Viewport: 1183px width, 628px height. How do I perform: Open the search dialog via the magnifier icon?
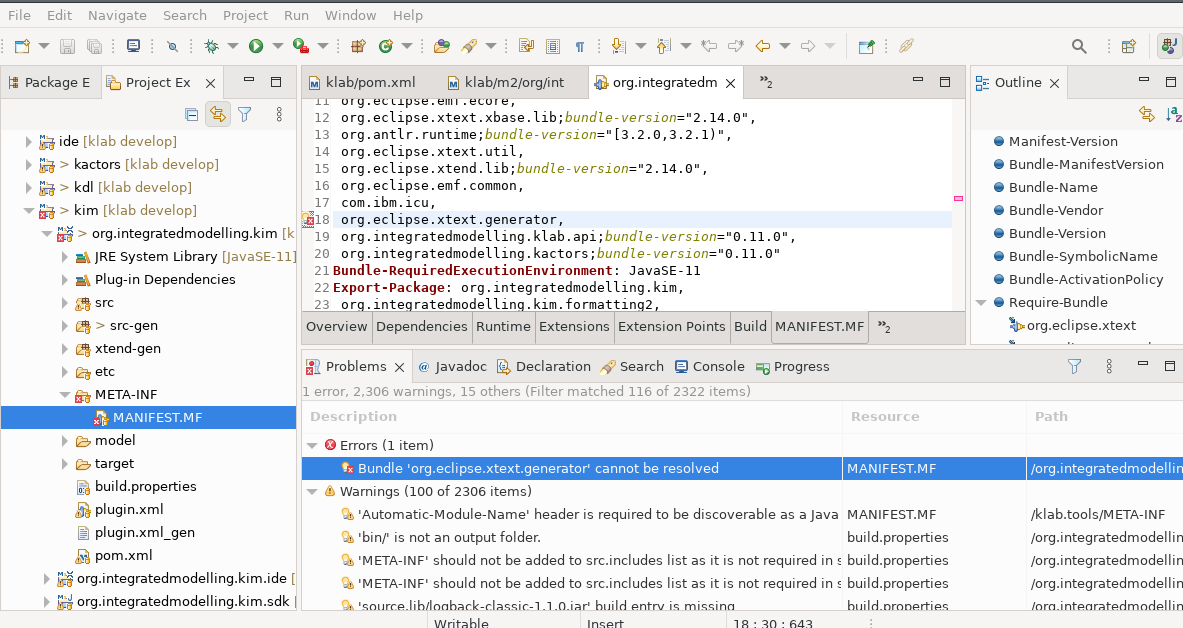click(x=1078, y=46)
